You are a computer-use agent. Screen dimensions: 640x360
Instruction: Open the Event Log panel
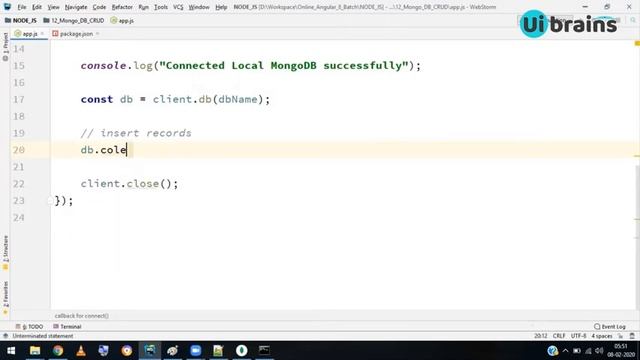pos(610,327)
